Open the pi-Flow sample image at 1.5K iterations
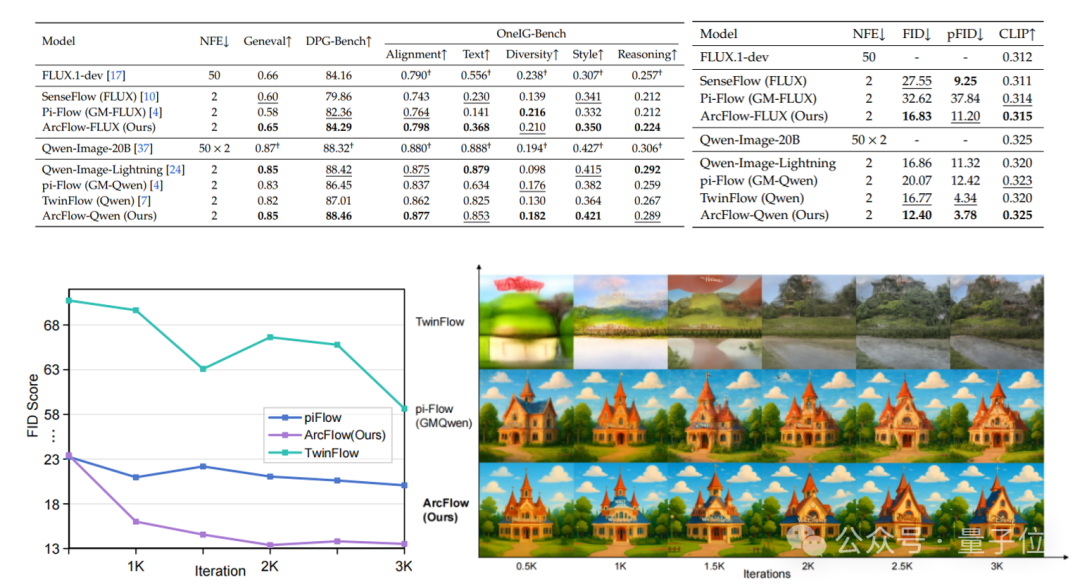This screenshot has height=584, width=1080. coord(714,415)
